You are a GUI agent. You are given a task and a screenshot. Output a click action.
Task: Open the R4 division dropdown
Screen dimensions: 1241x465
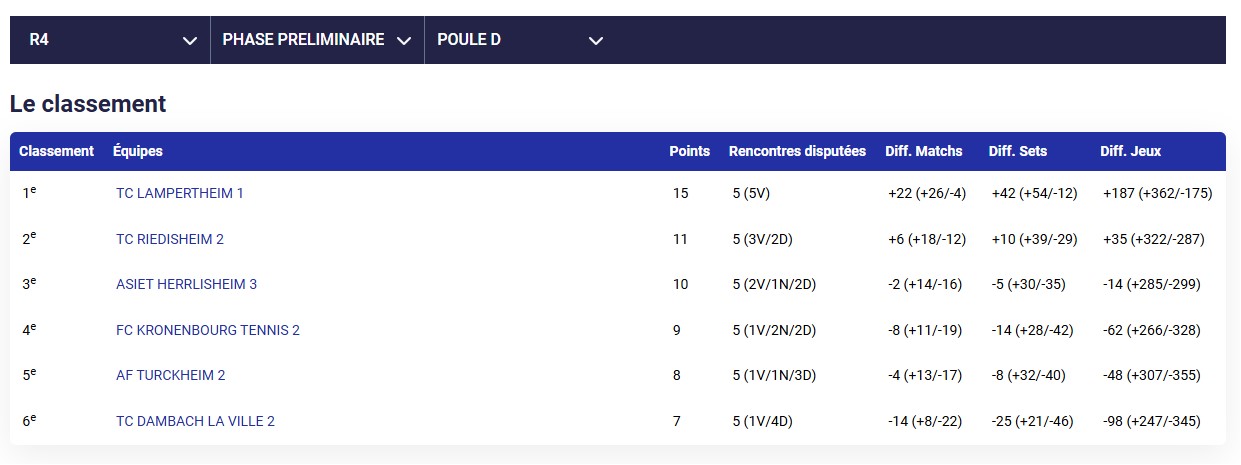[x=110, y=40]
